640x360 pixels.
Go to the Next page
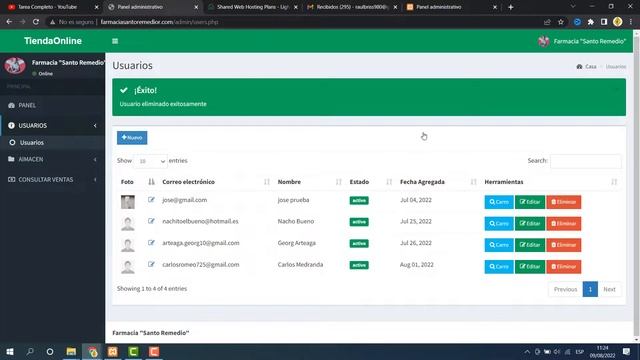609,289
